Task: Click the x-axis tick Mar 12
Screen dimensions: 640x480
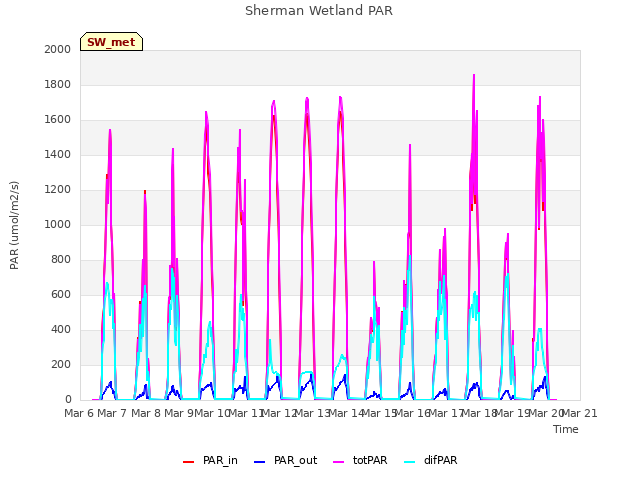Action: [279, 413]
